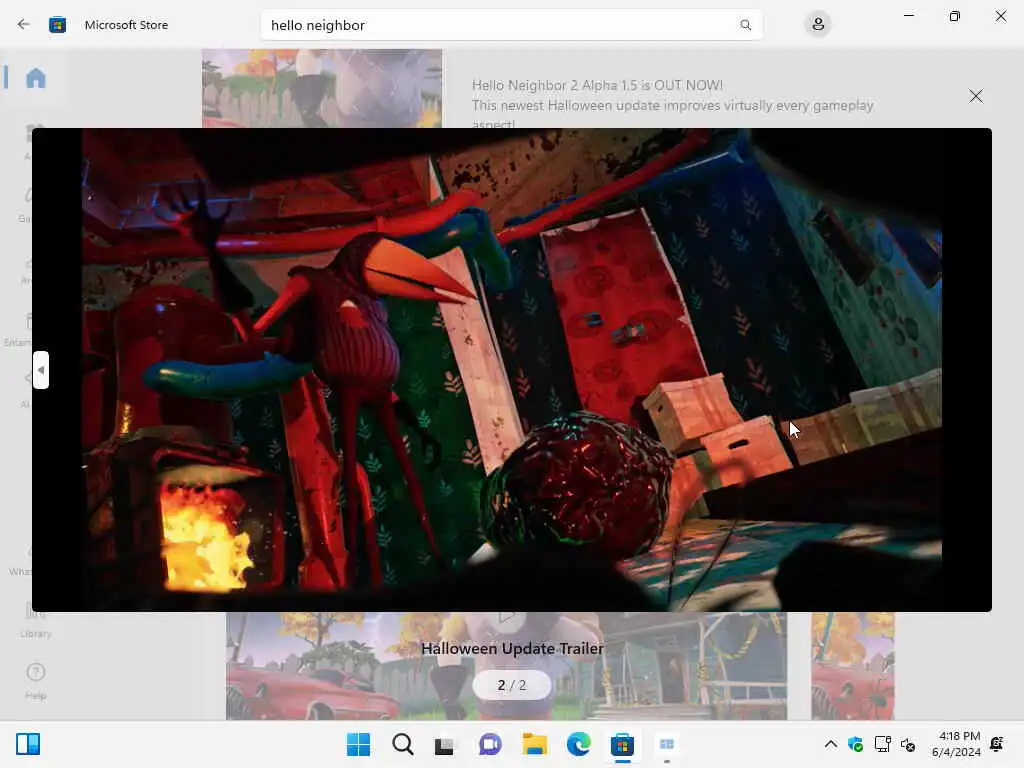Viewport: 1024px width, 768px height.
Task: Click the Microsoft Store taskbar icon
Action: (x=622, y=744)
